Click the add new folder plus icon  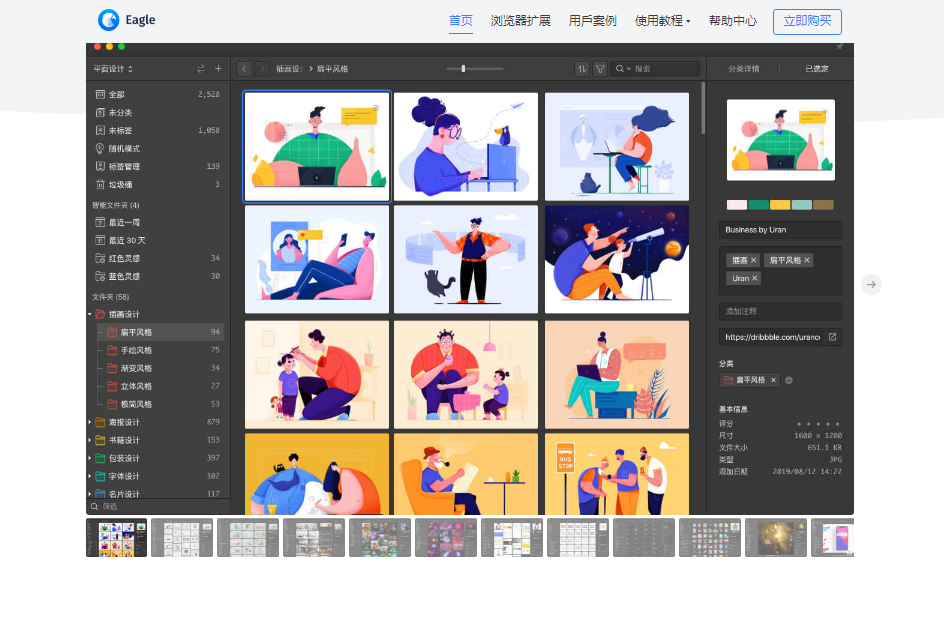point(218,69)
